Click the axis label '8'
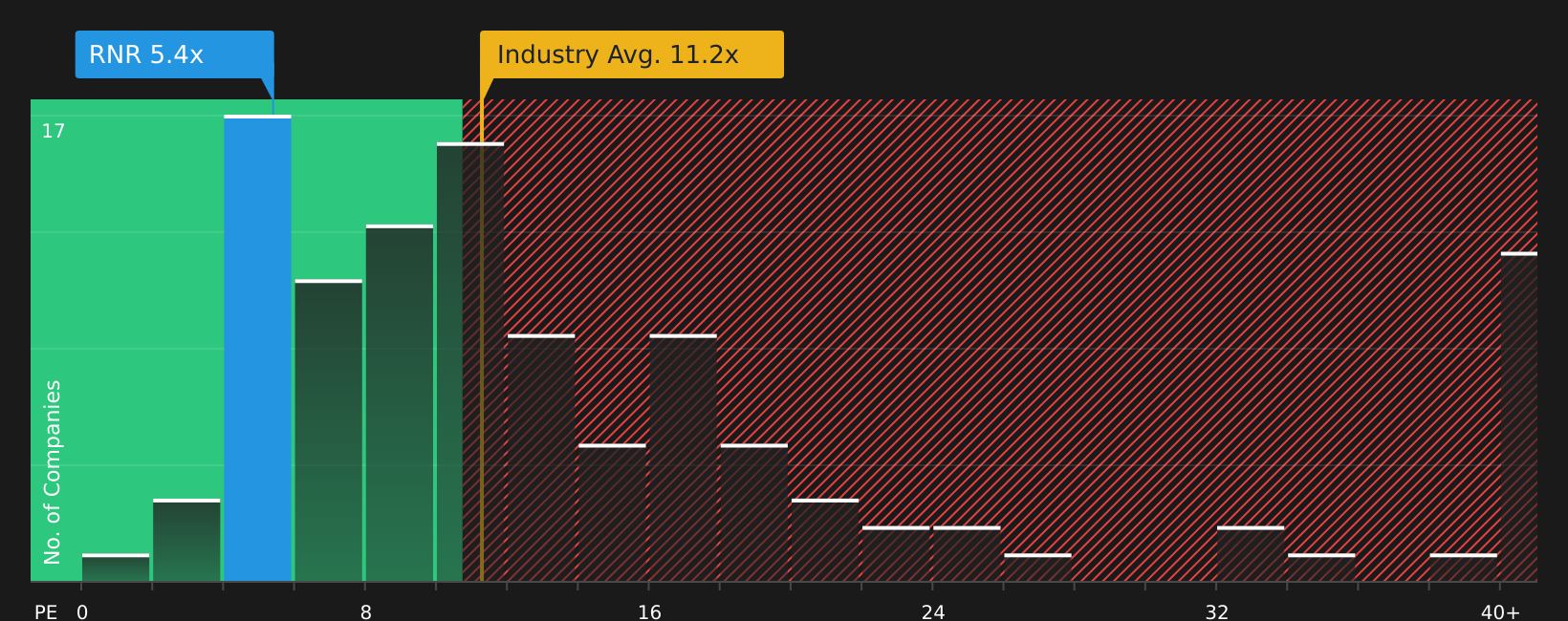1568x621 pixels. [366, 612]
